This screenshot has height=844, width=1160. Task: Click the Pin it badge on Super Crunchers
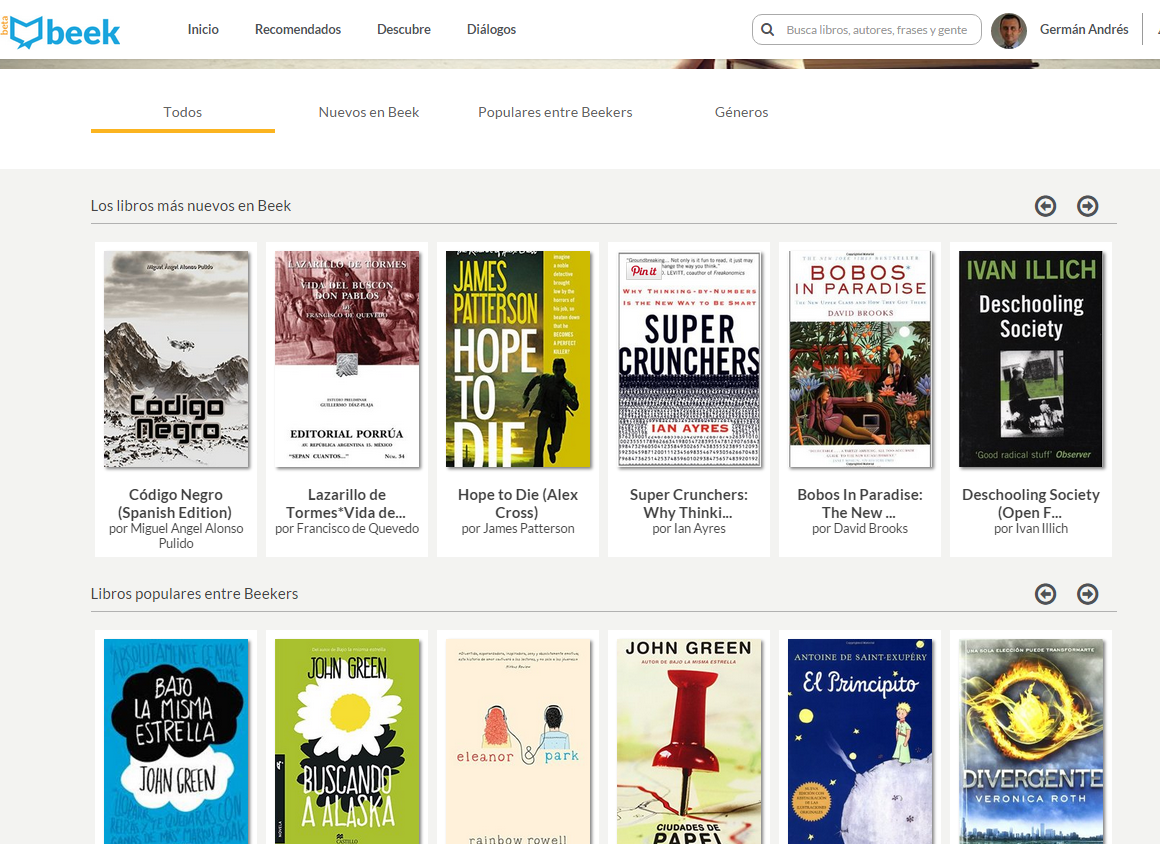click(643, 271)
